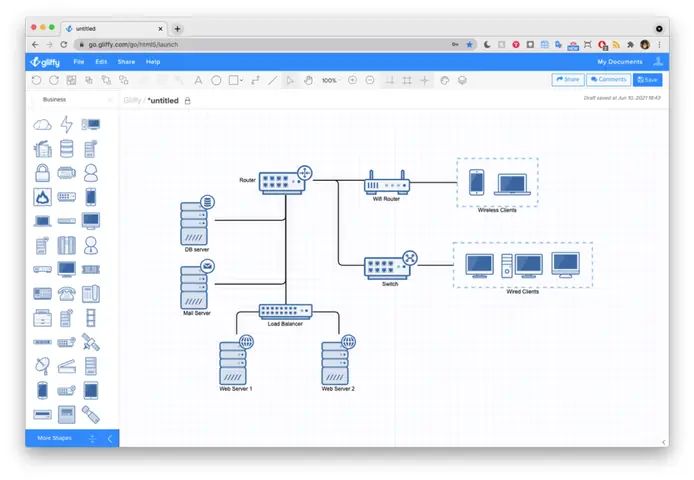Reload the page in browser
The height and width of the screenshot is (480, 694).
coord(64,44)
